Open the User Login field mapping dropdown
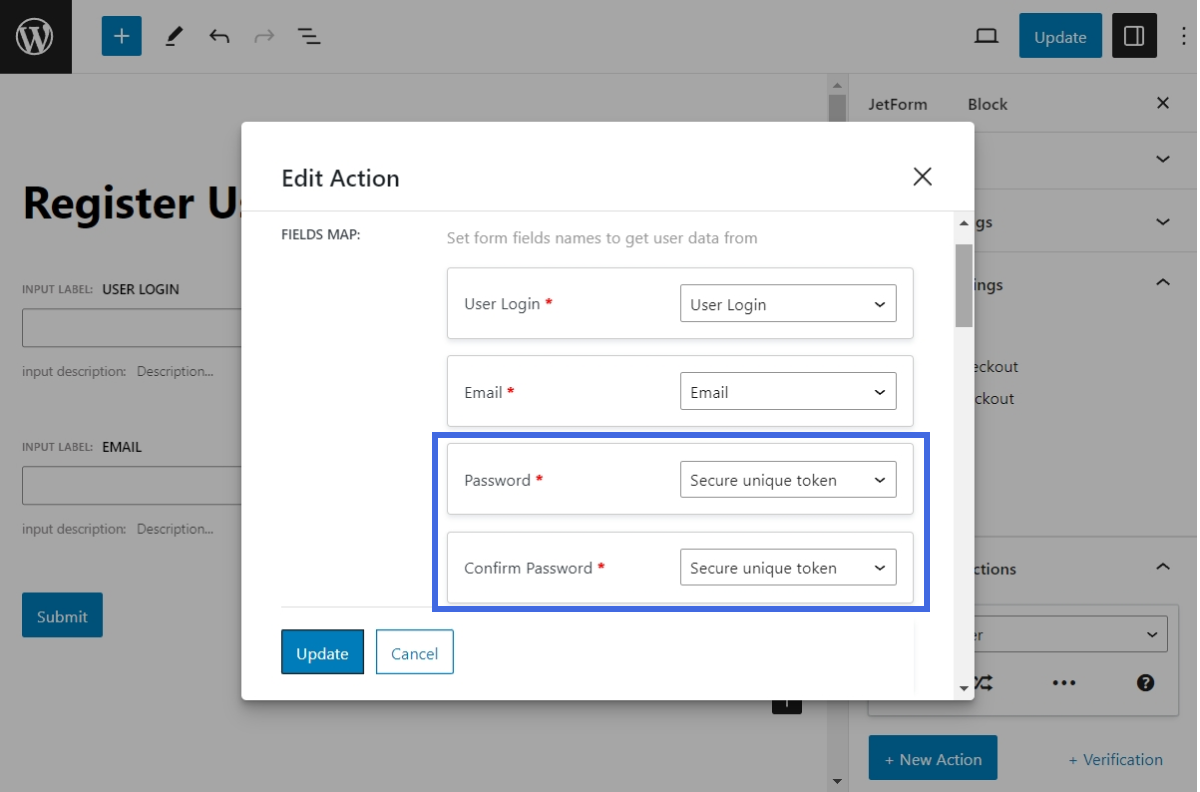Viewport: 1200px width, 792px height. coord(788,303)
